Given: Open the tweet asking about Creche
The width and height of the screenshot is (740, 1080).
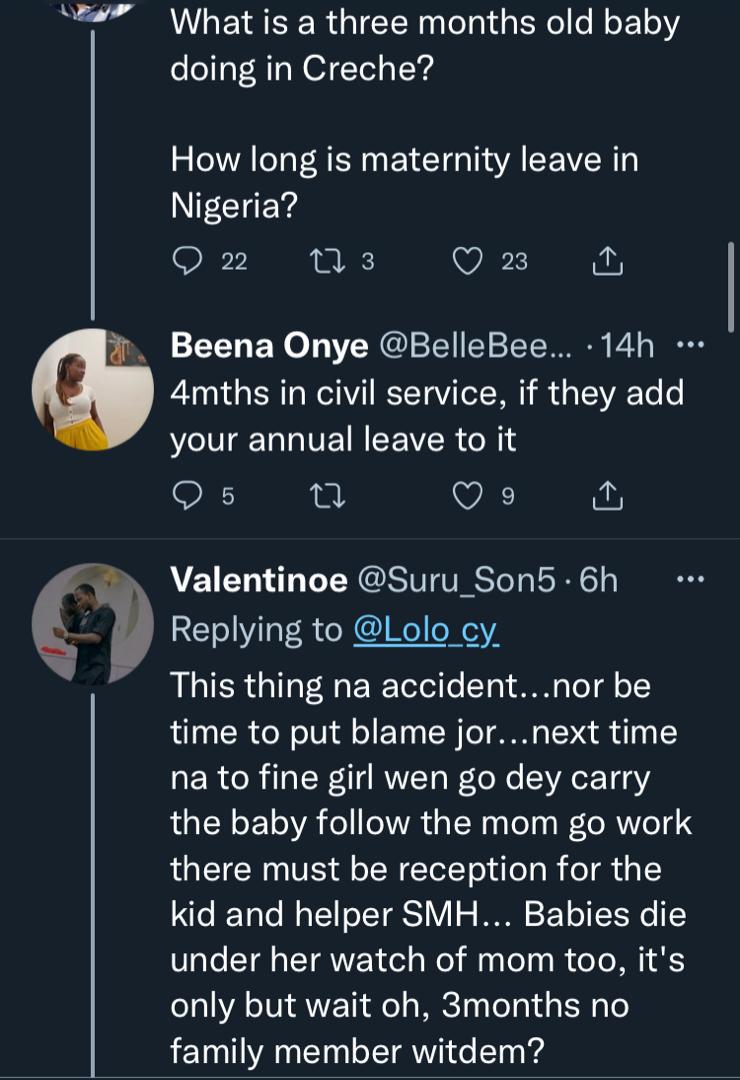Looking at the screenshot, I should [x=420, y=50].
